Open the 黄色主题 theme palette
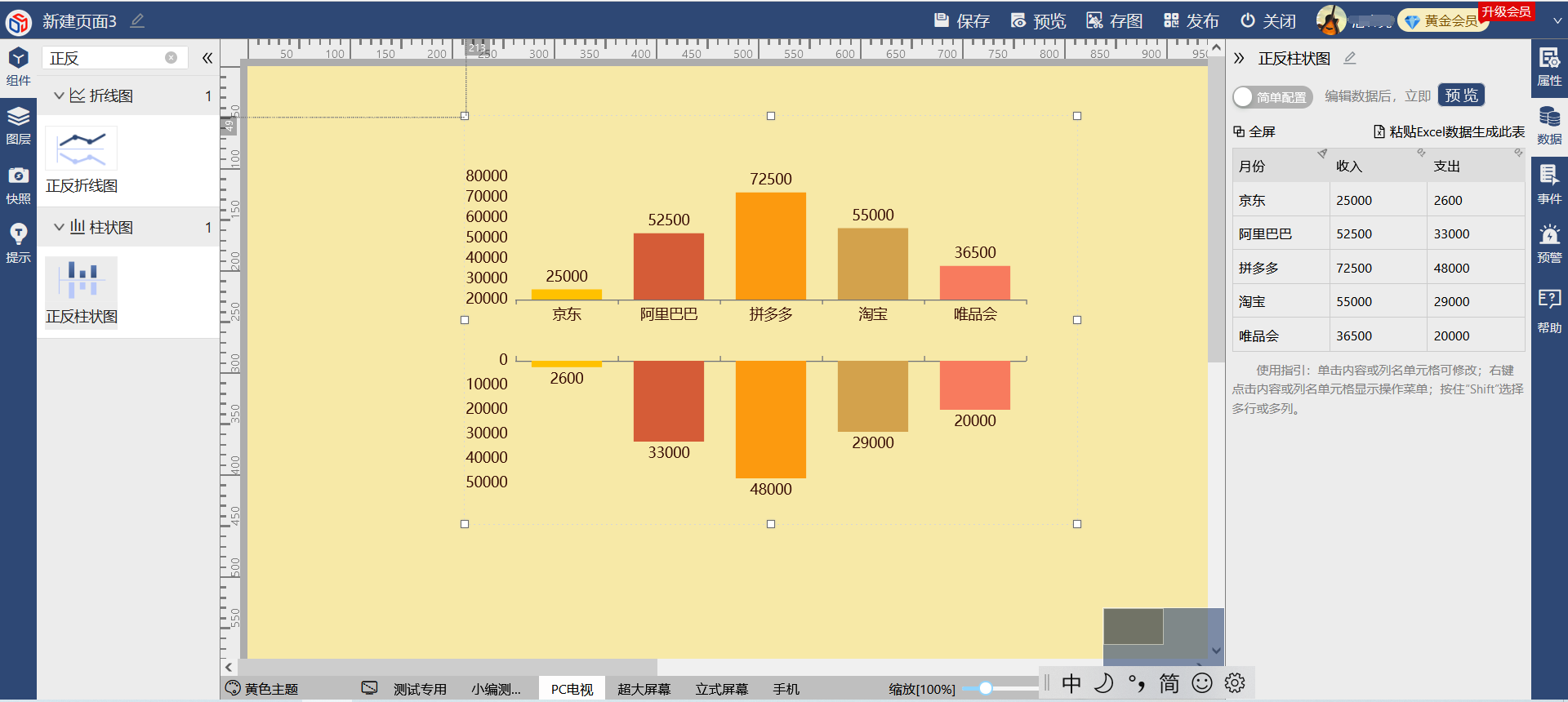The image size is (1568, 702). (262, 689)
